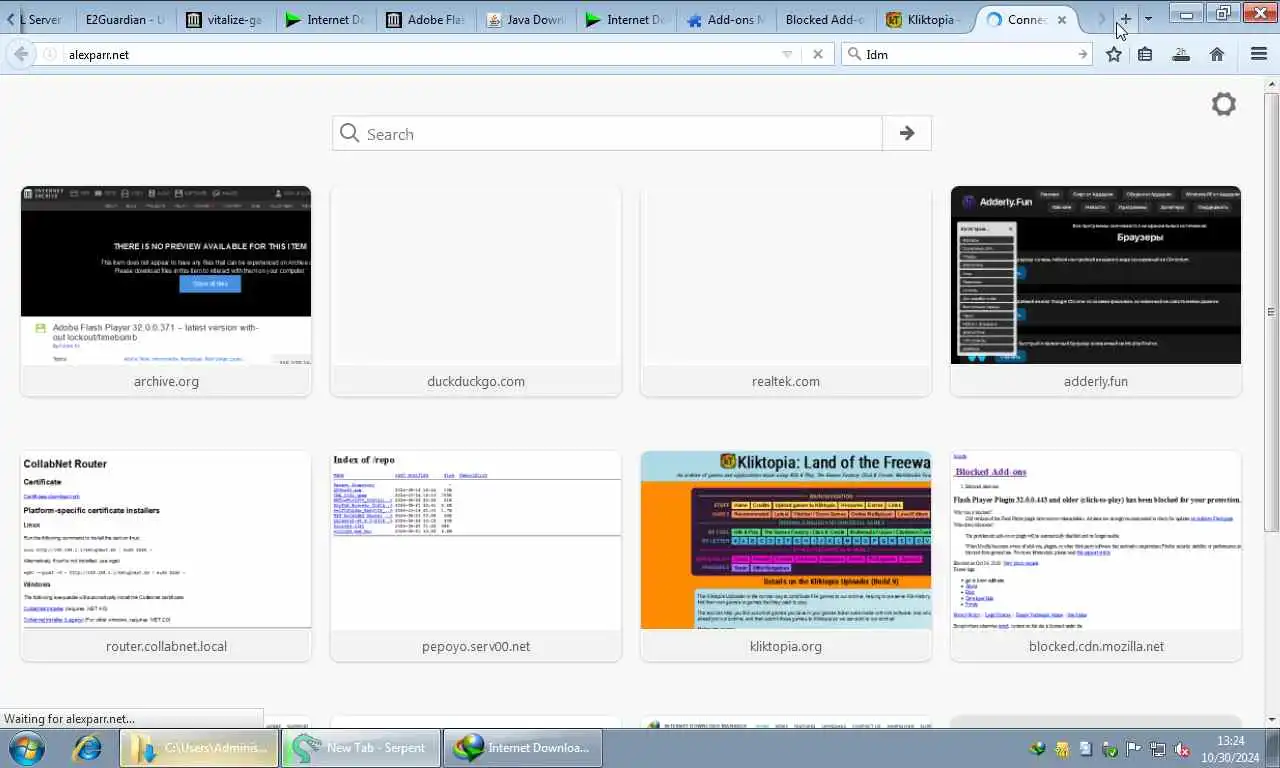The width and height of the screenshot is (1280, 768).
Task: Open Internet Download Manager taskbar button
Action: tap(523, 747)
